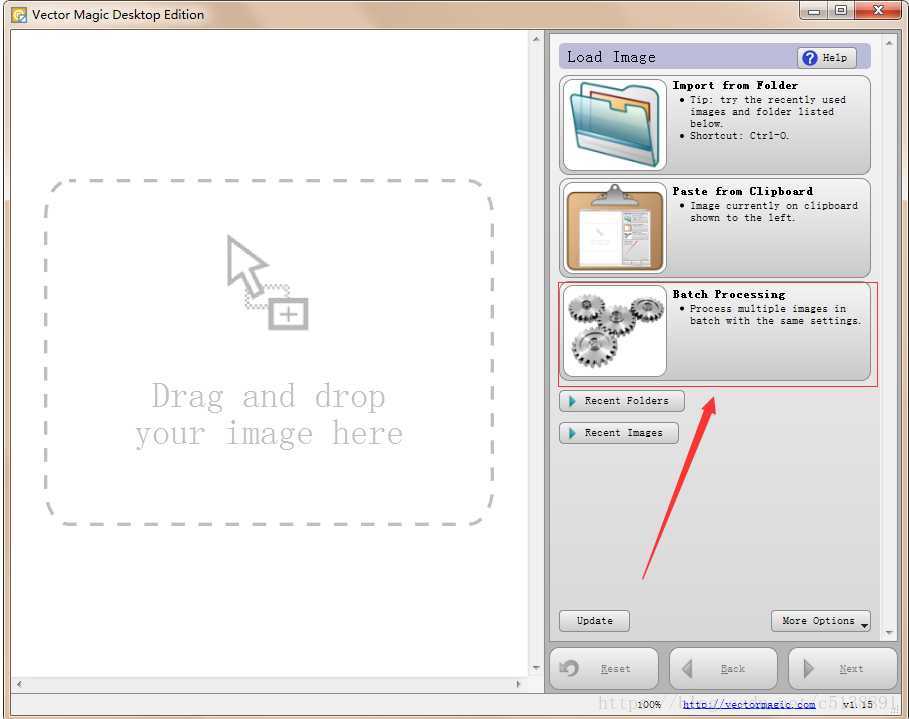Click the right panel scrollbar down arrow
Screen dimensions: 909x719
tap(889, 632)
